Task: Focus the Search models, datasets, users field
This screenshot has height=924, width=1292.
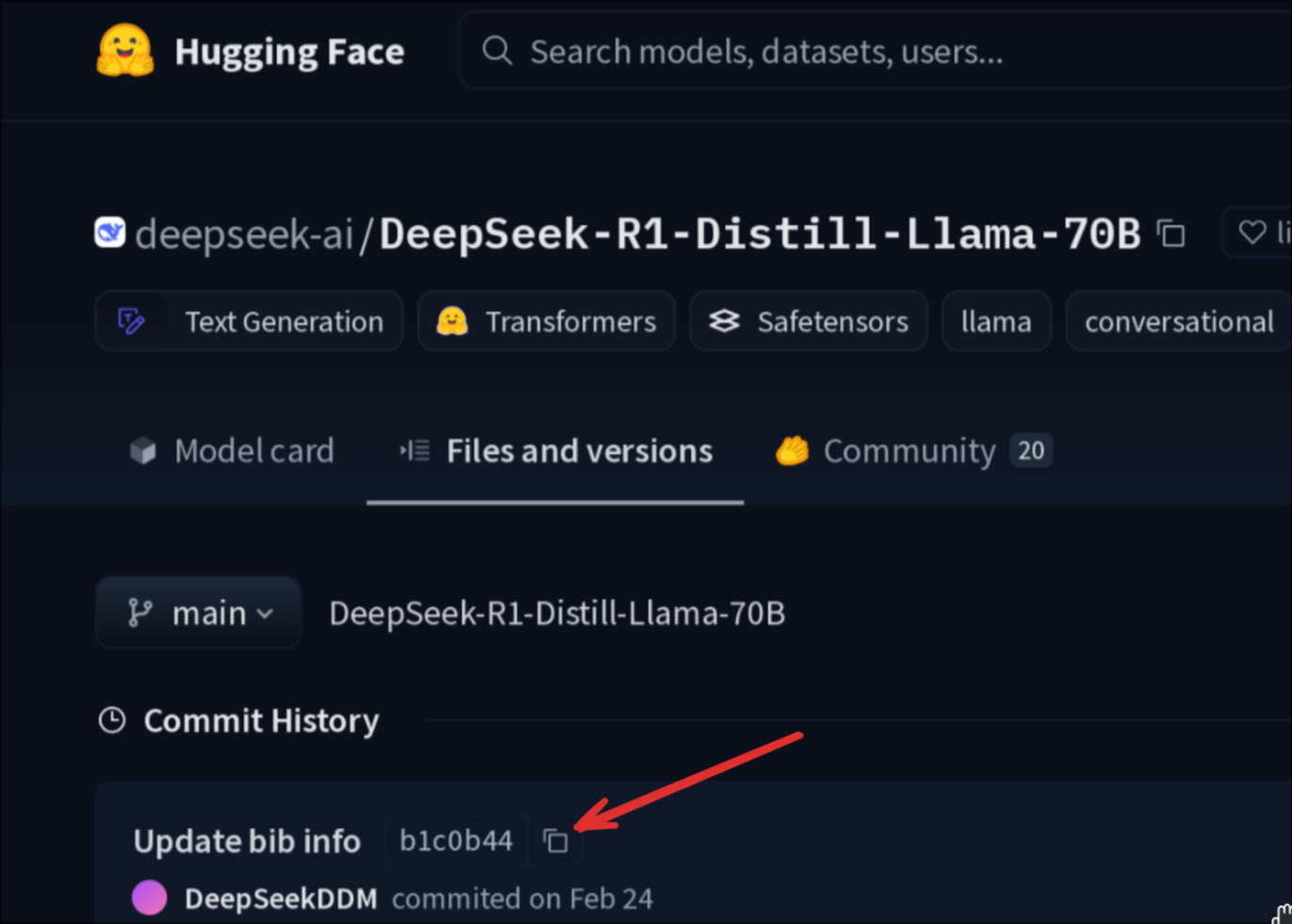Action: [875, 51]
